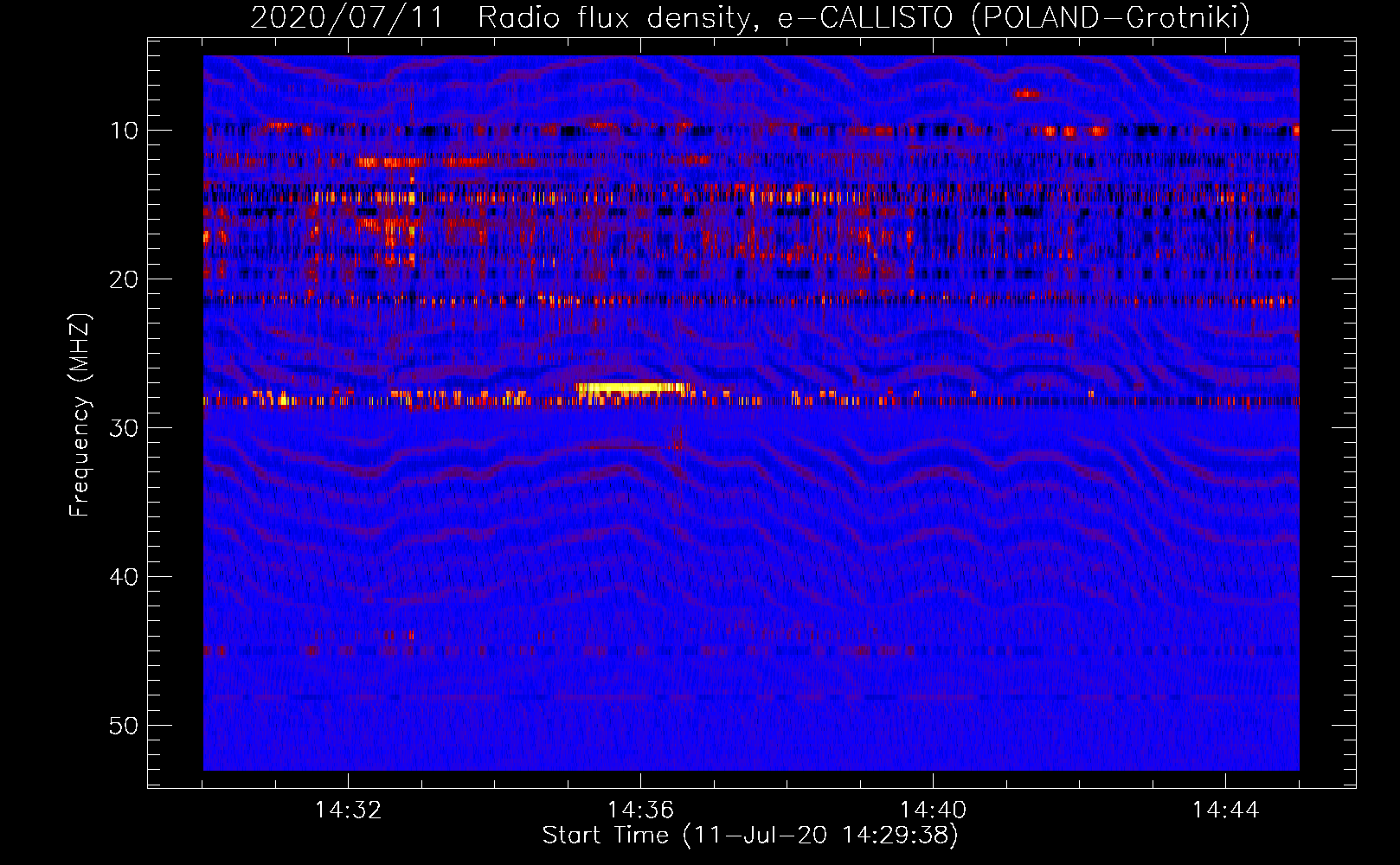Click the '14:36' time tick label
Image resolution: width=1400 pixels, height=865 pixels.
pos(640,811)
